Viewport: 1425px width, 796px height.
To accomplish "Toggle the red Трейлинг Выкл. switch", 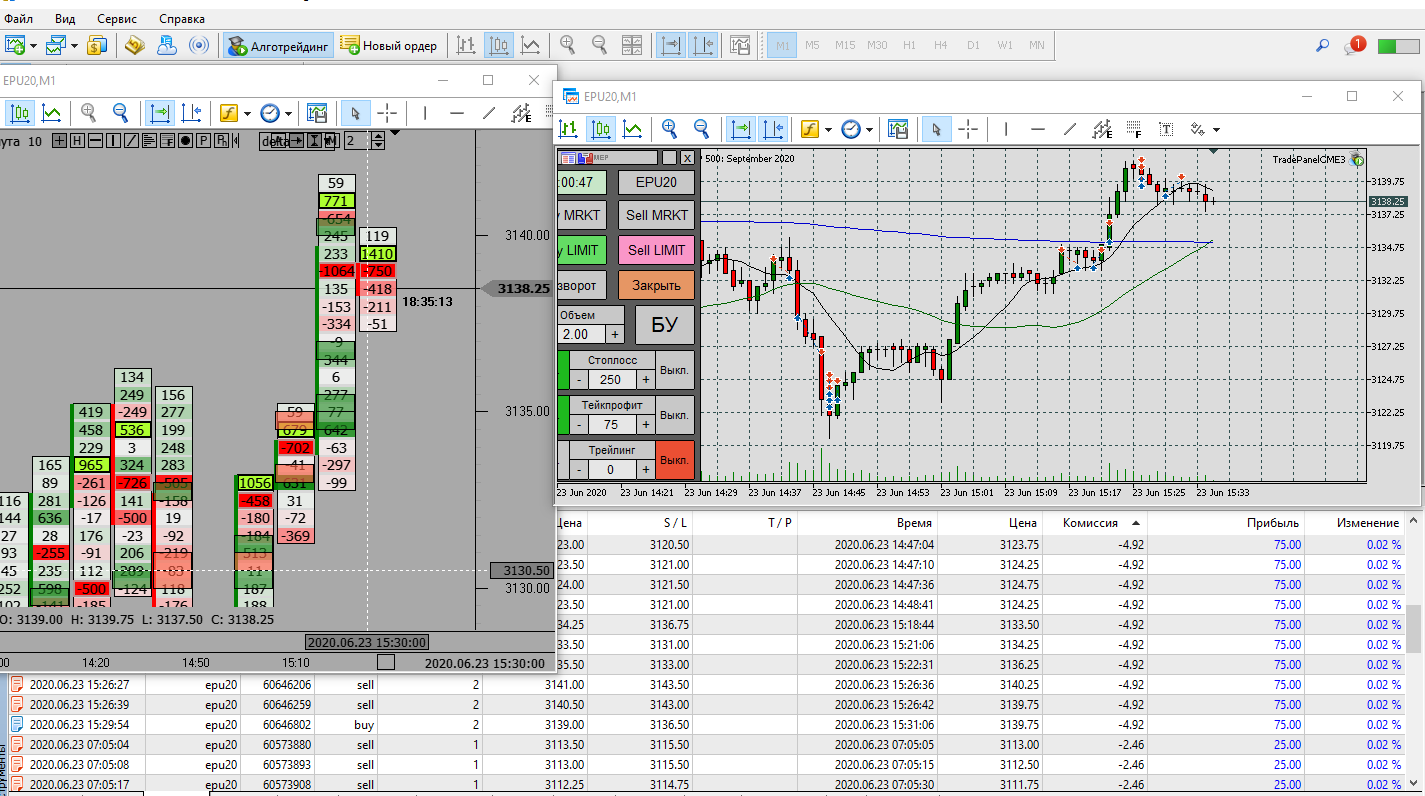I will click(x=675, y=460).
